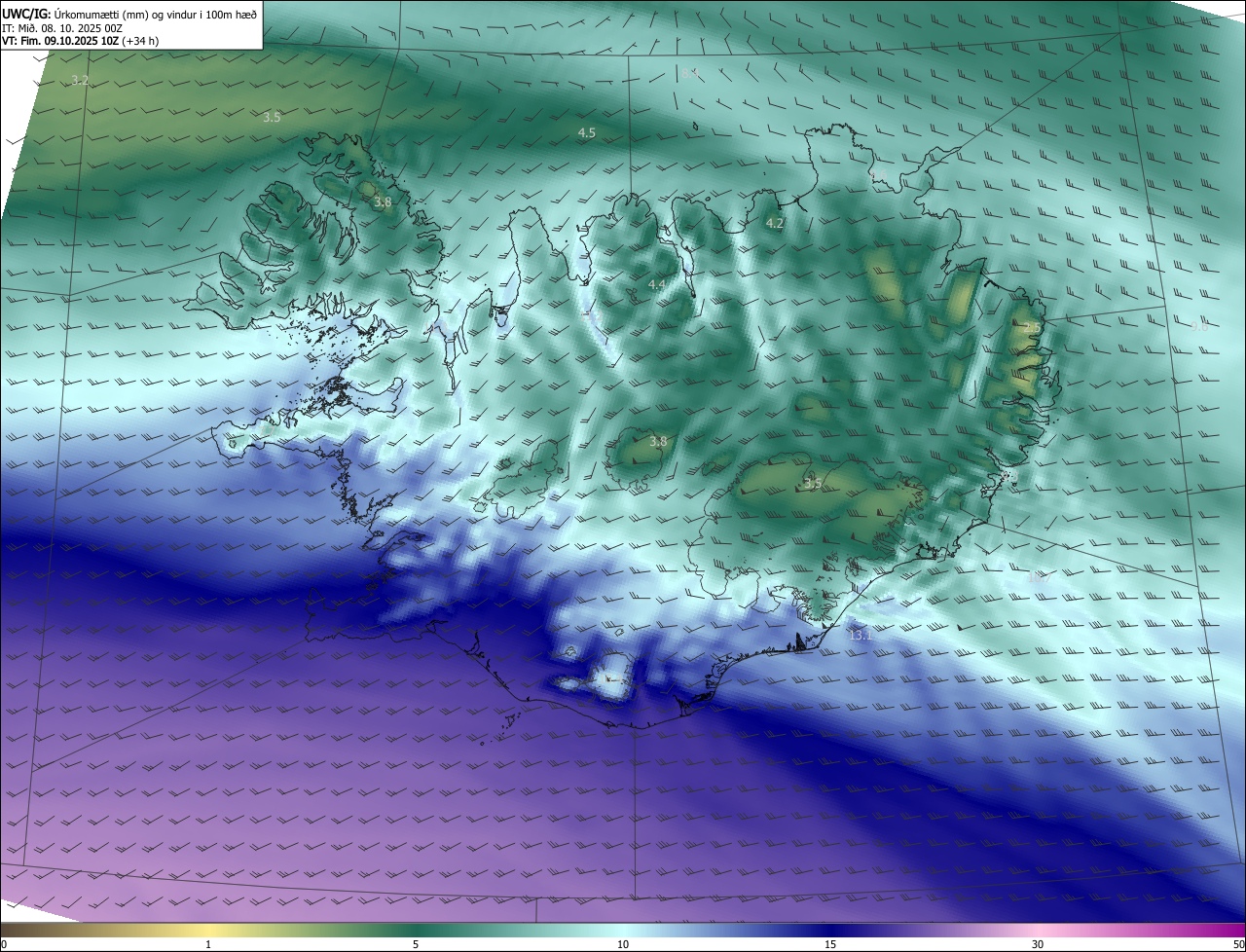1246x952 pixels.
Task: Click the 2.5 value label in the Eastfjords
Action: [x=1034, y=327]
